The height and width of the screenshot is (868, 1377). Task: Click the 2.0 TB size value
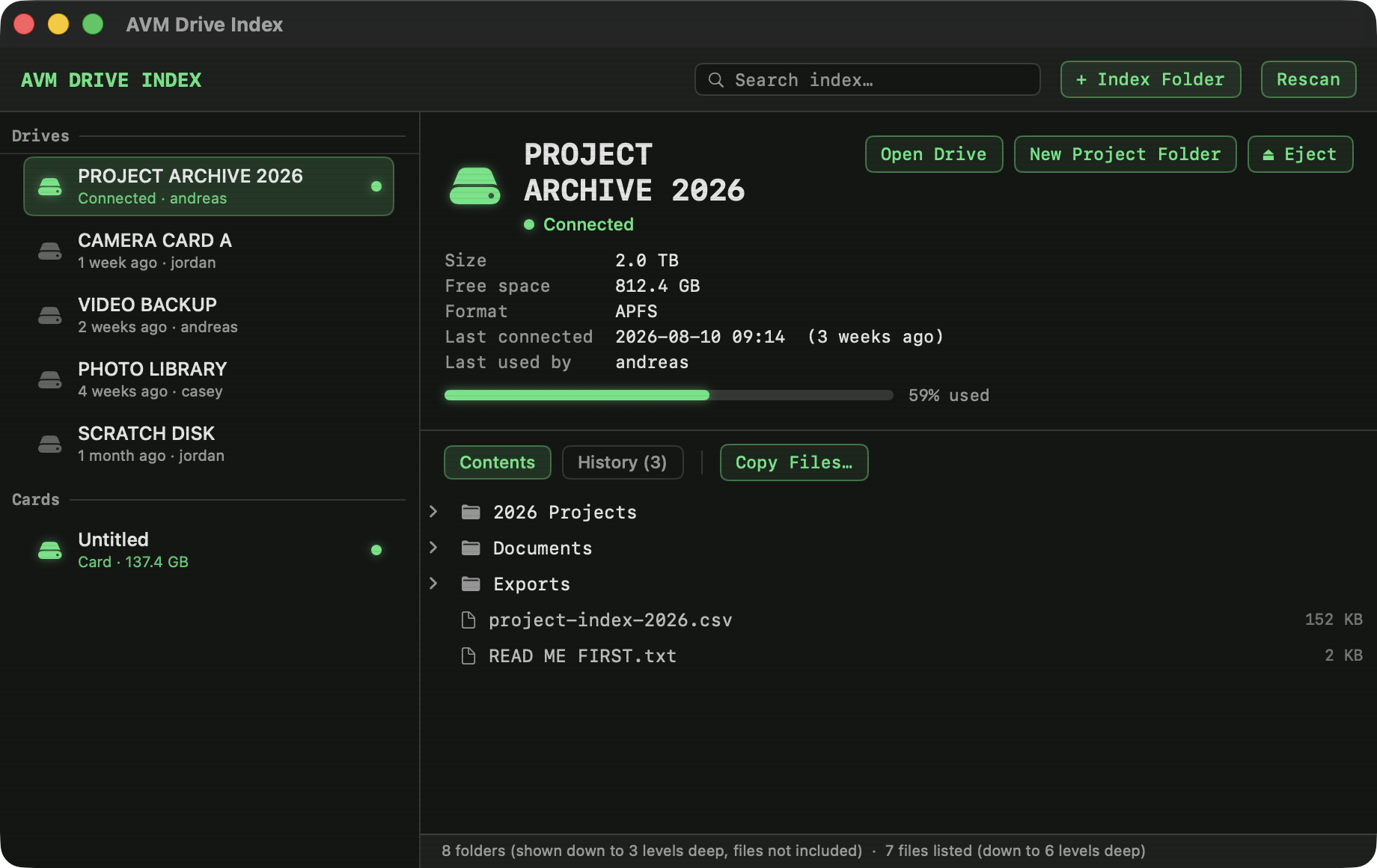647,260
